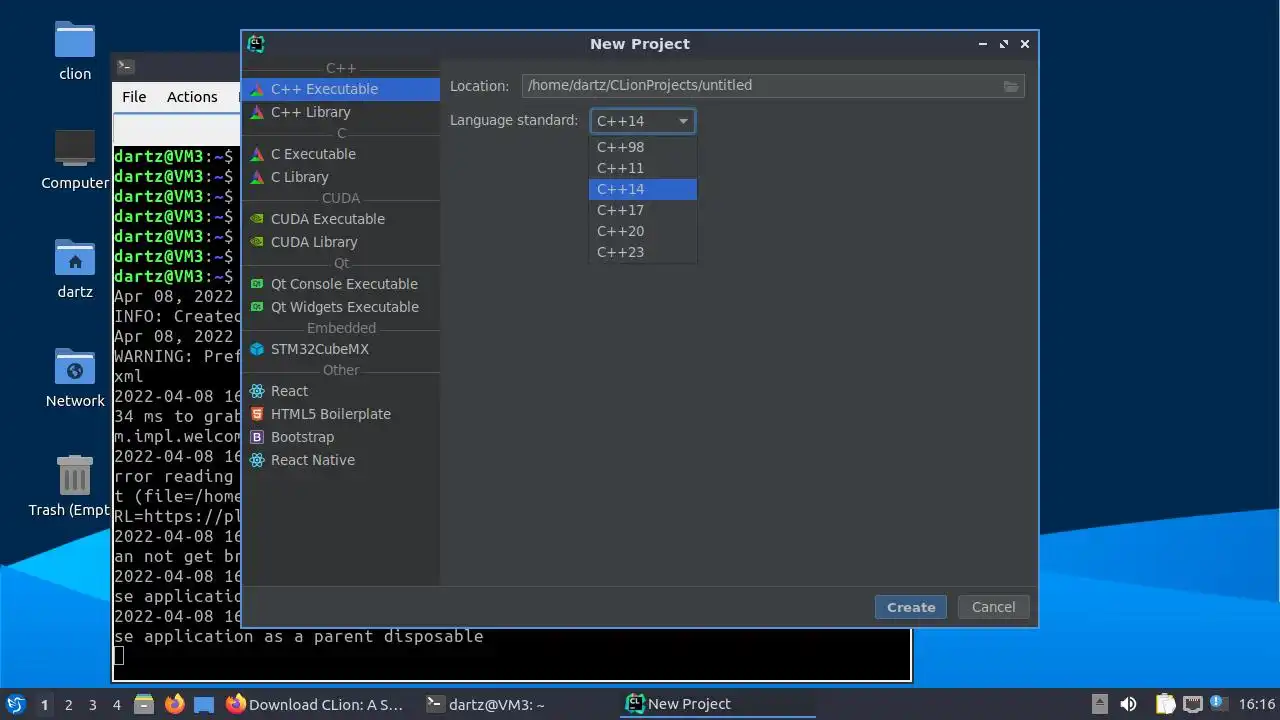
Task: Select C Executable project type
Action: tap(340, 154)
